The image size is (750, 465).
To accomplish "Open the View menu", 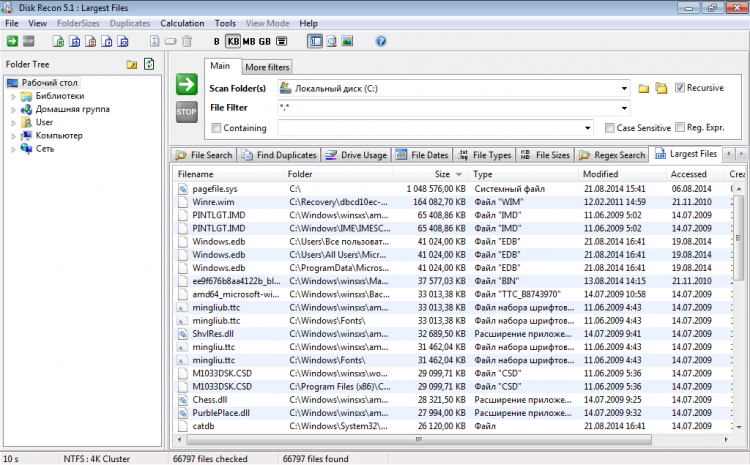I will [37, 23].
